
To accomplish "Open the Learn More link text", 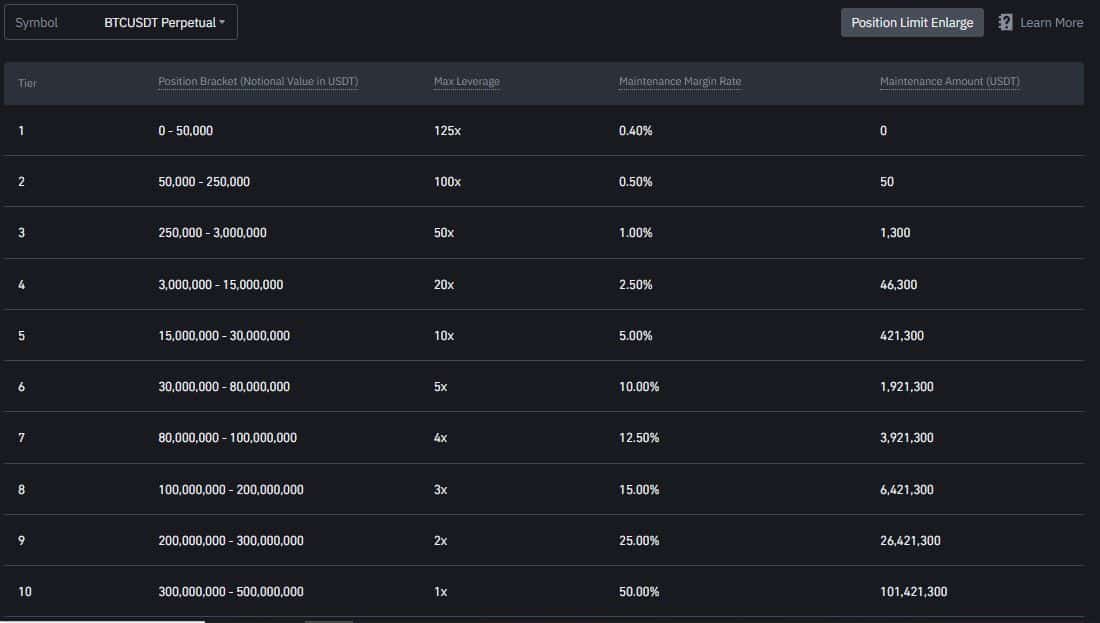I will tap(1051, 22).
